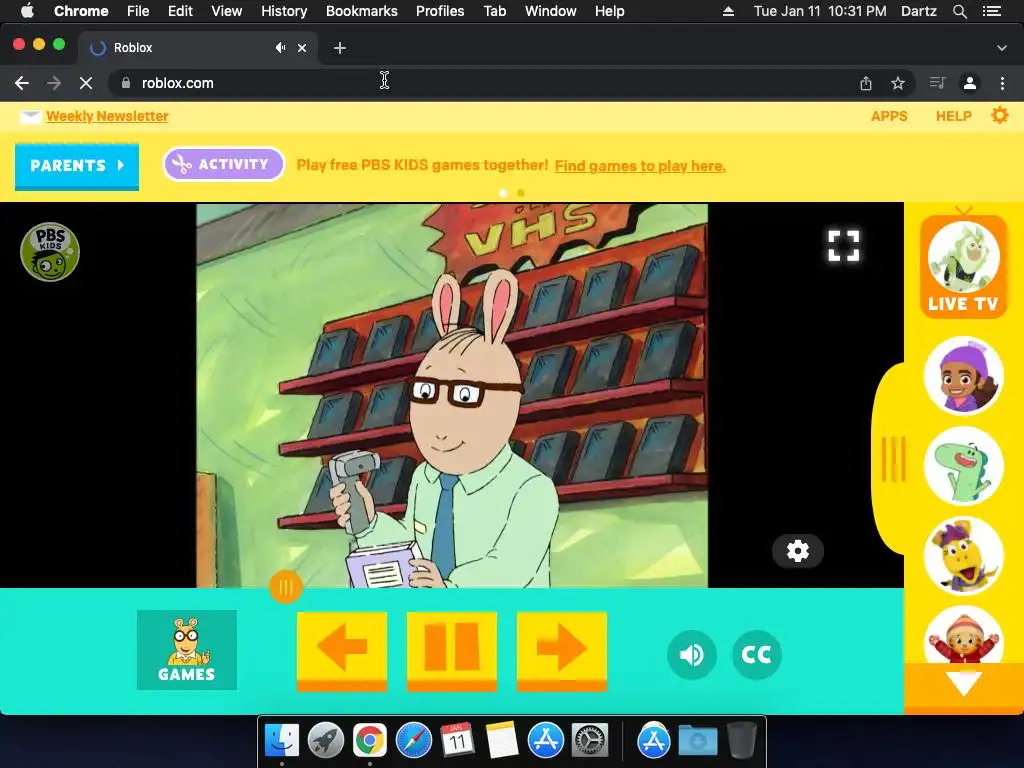1024x768 pixels.
Task: Open Downloads folder in Dock
Action: click(697, 740)
